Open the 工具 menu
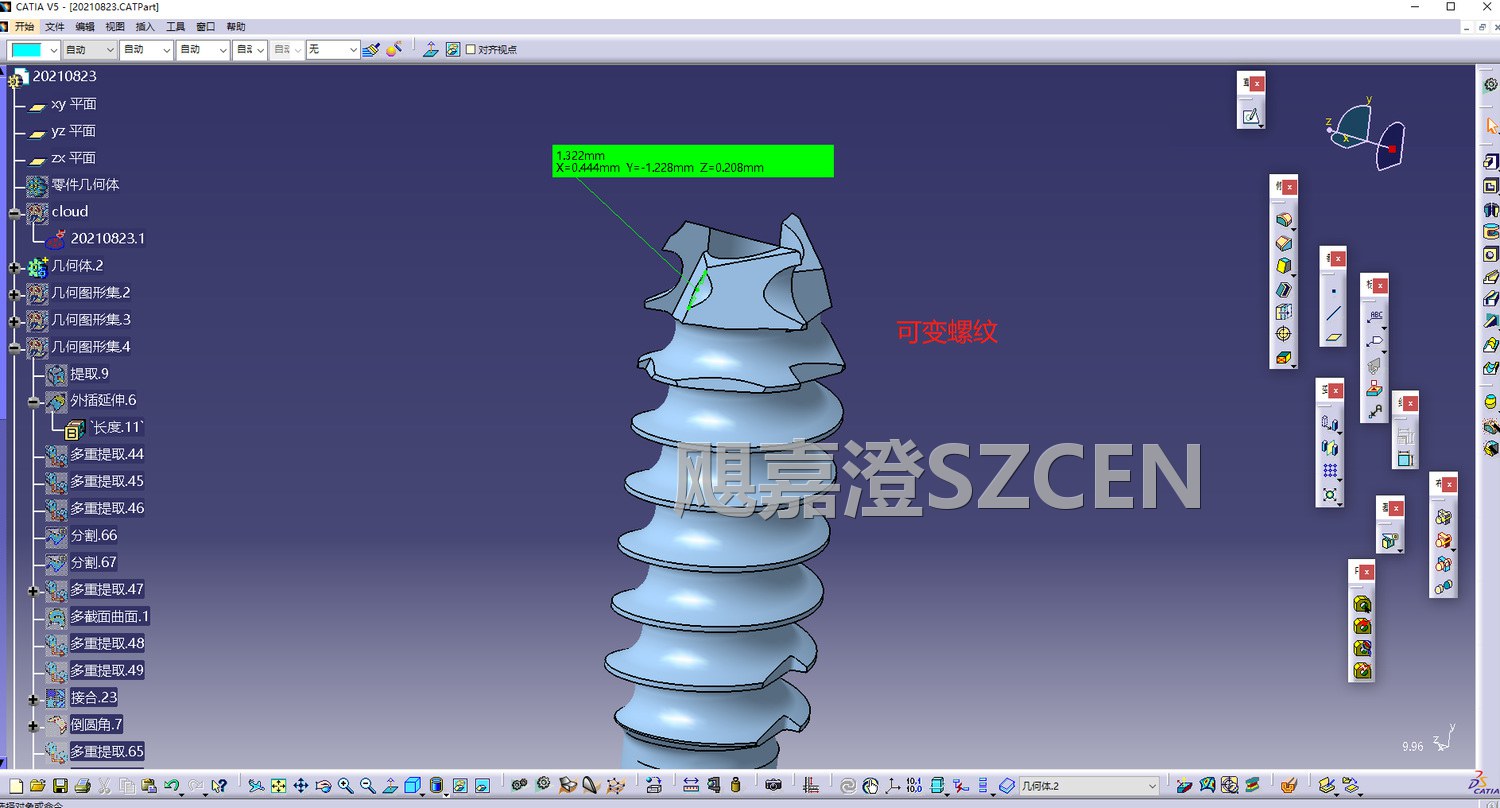Image resolution: width=1500 pixels, height=808 pixels. click(175, 27)
